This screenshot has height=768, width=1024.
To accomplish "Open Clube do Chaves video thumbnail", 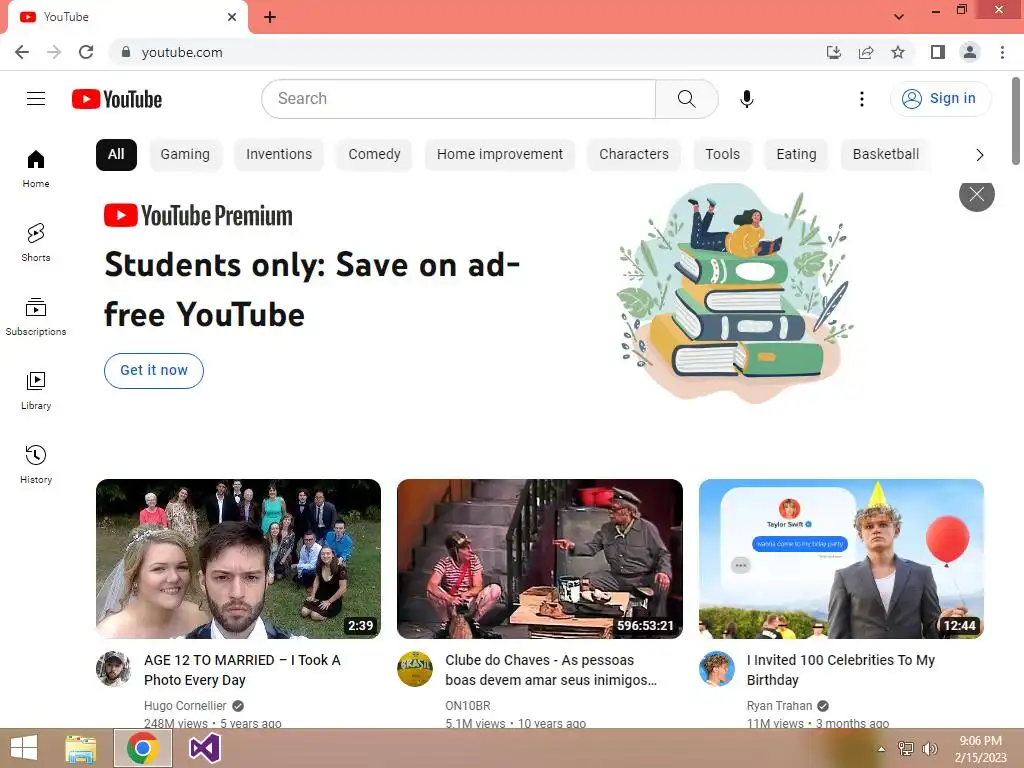I will click(x=540, y=559).
